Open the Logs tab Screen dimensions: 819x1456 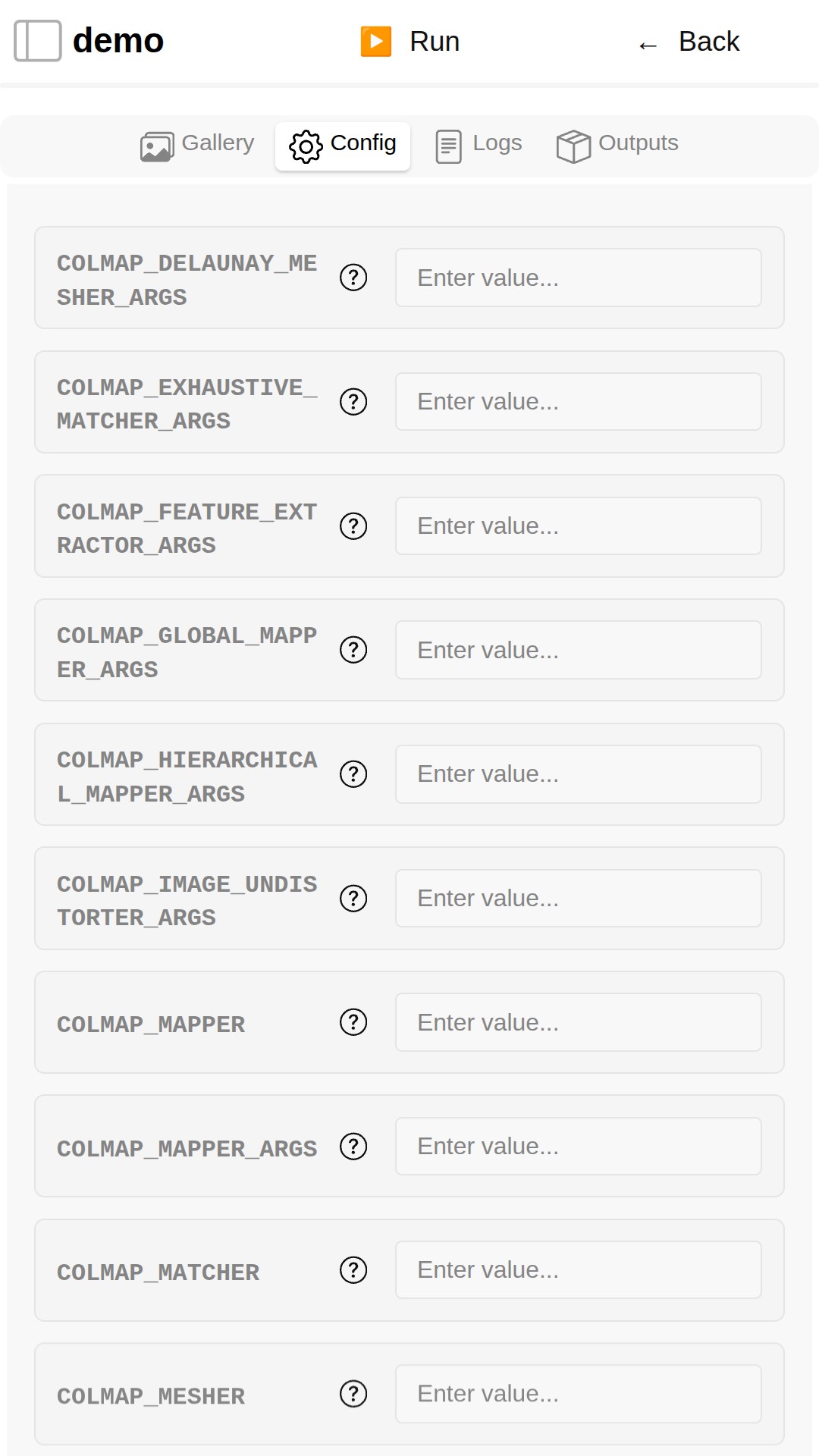[479, 146]
